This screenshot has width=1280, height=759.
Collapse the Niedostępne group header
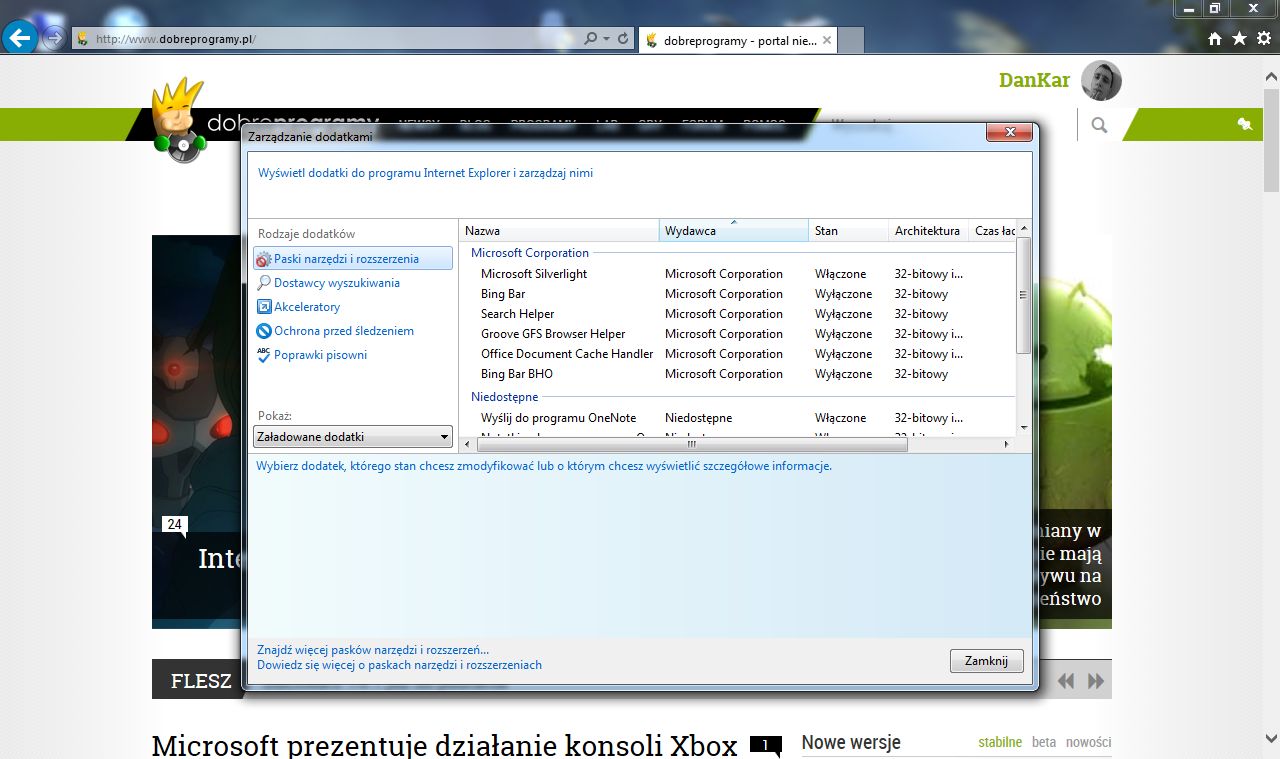point(504,397)
